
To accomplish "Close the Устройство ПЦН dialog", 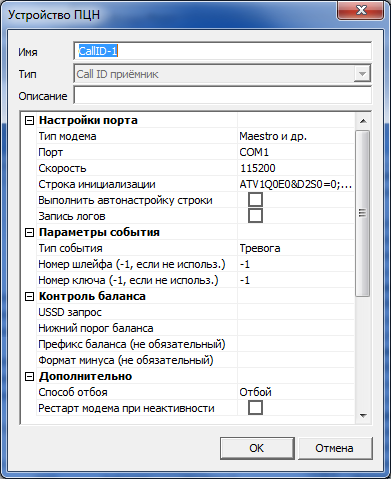I will point(361,11).
